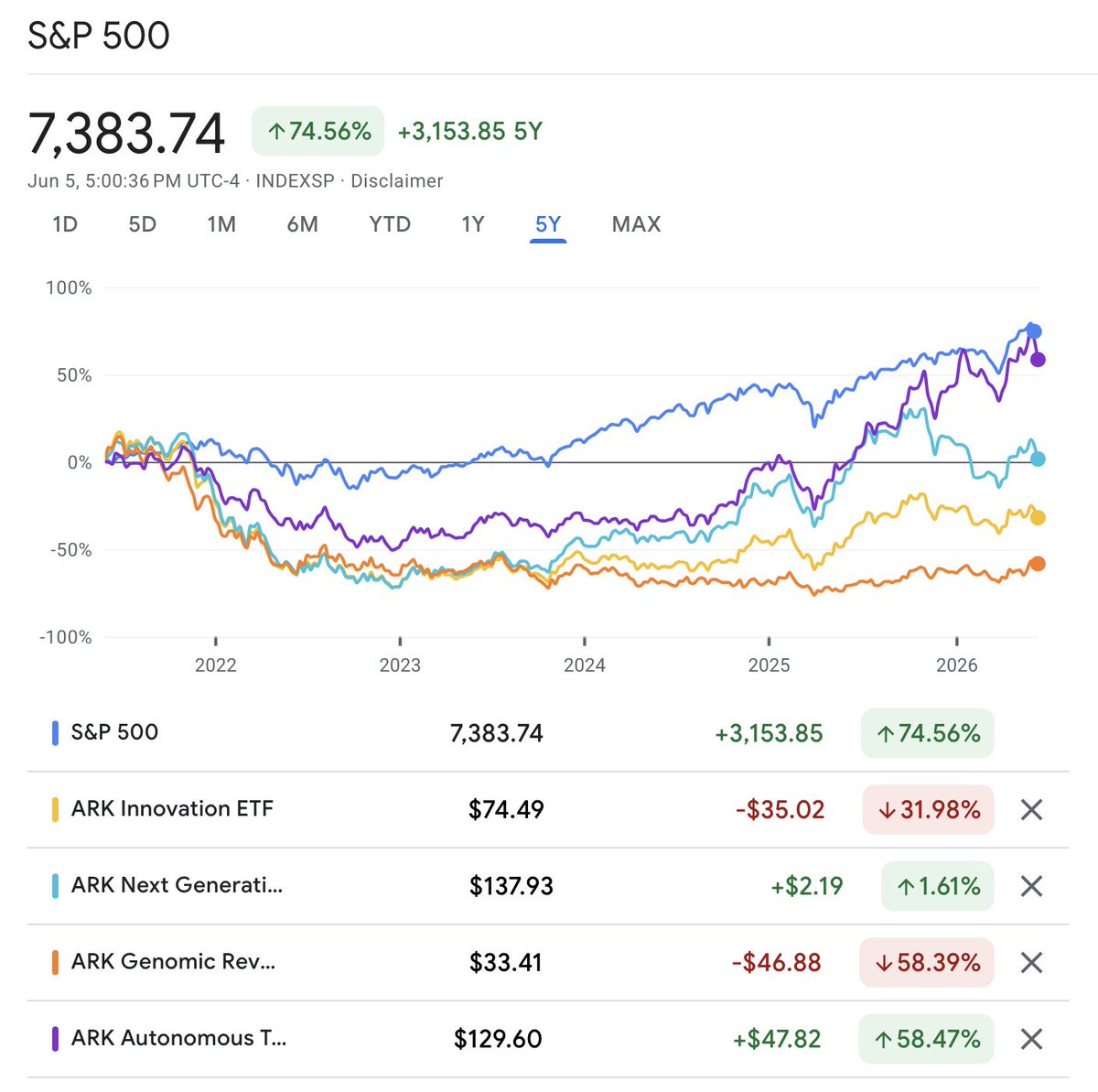The image size is (1098, 1092).
Task: Show the MAX range chart
Action: coord(636,224)
